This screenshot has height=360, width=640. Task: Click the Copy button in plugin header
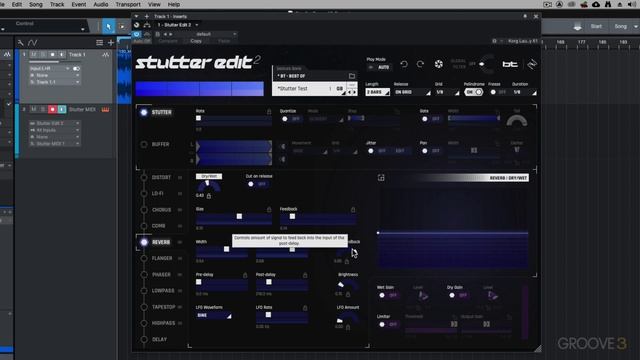196,41
